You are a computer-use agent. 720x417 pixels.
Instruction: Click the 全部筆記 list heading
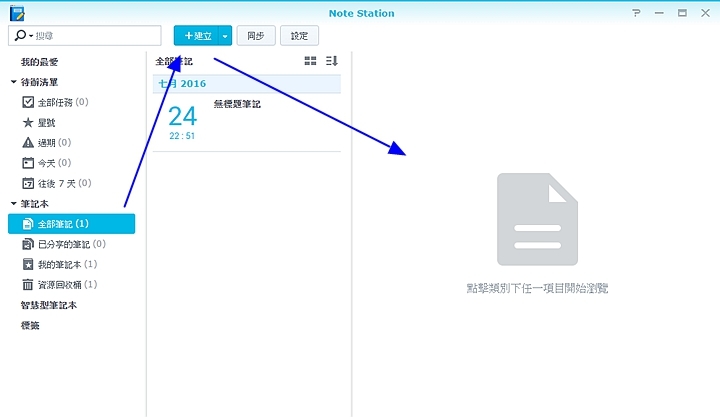click(174, 61)
